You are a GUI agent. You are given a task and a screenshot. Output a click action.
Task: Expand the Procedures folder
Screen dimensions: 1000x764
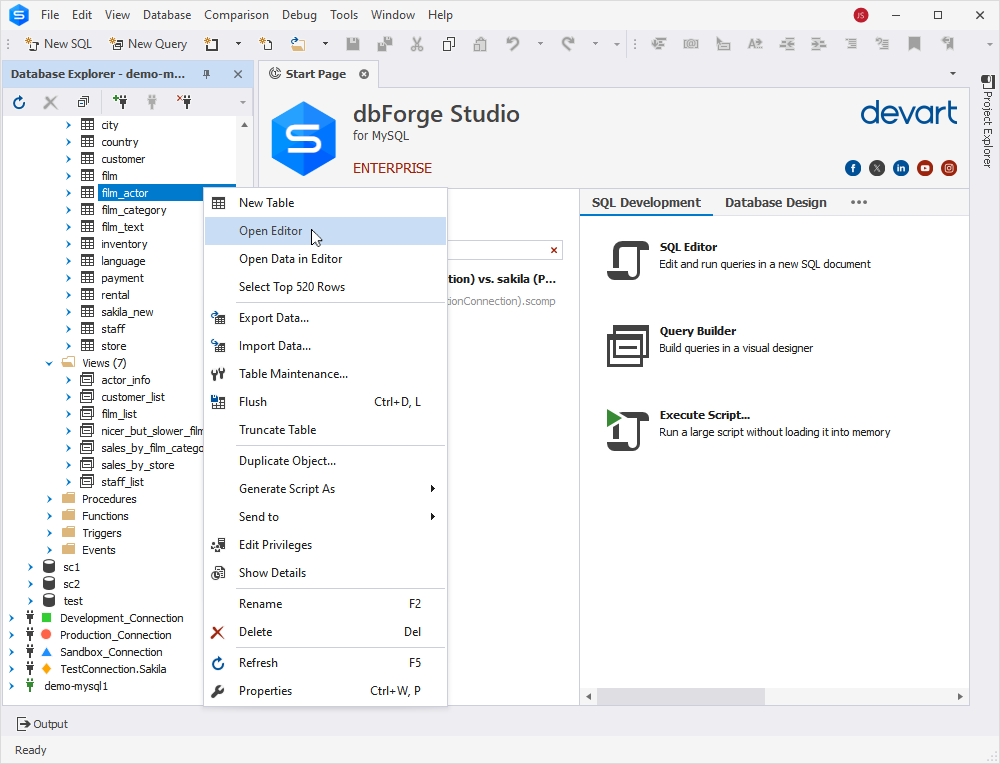49,499
